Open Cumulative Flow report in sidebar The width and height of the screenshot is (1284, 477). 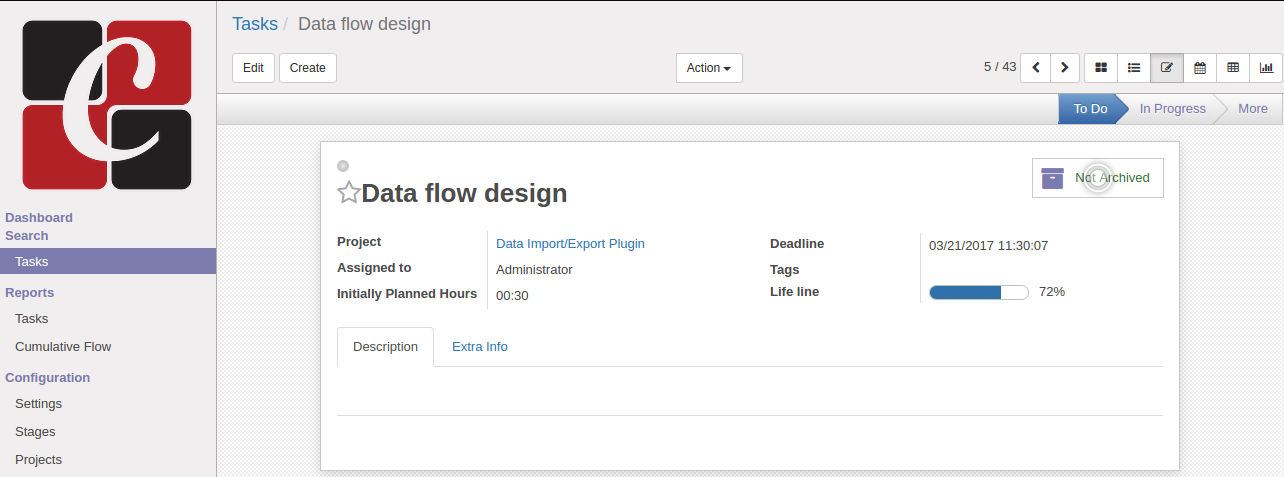click(63, 347)
